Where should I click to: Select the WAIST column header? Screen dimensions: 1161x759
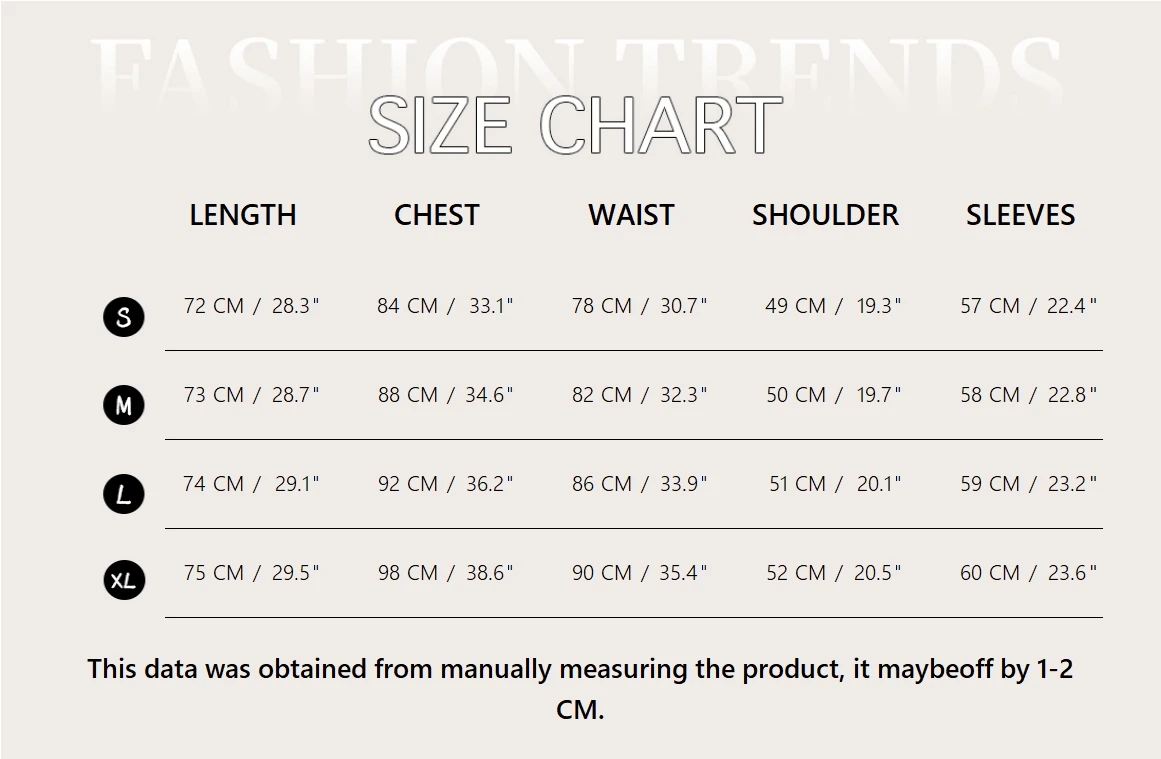[x=631, y=215]
